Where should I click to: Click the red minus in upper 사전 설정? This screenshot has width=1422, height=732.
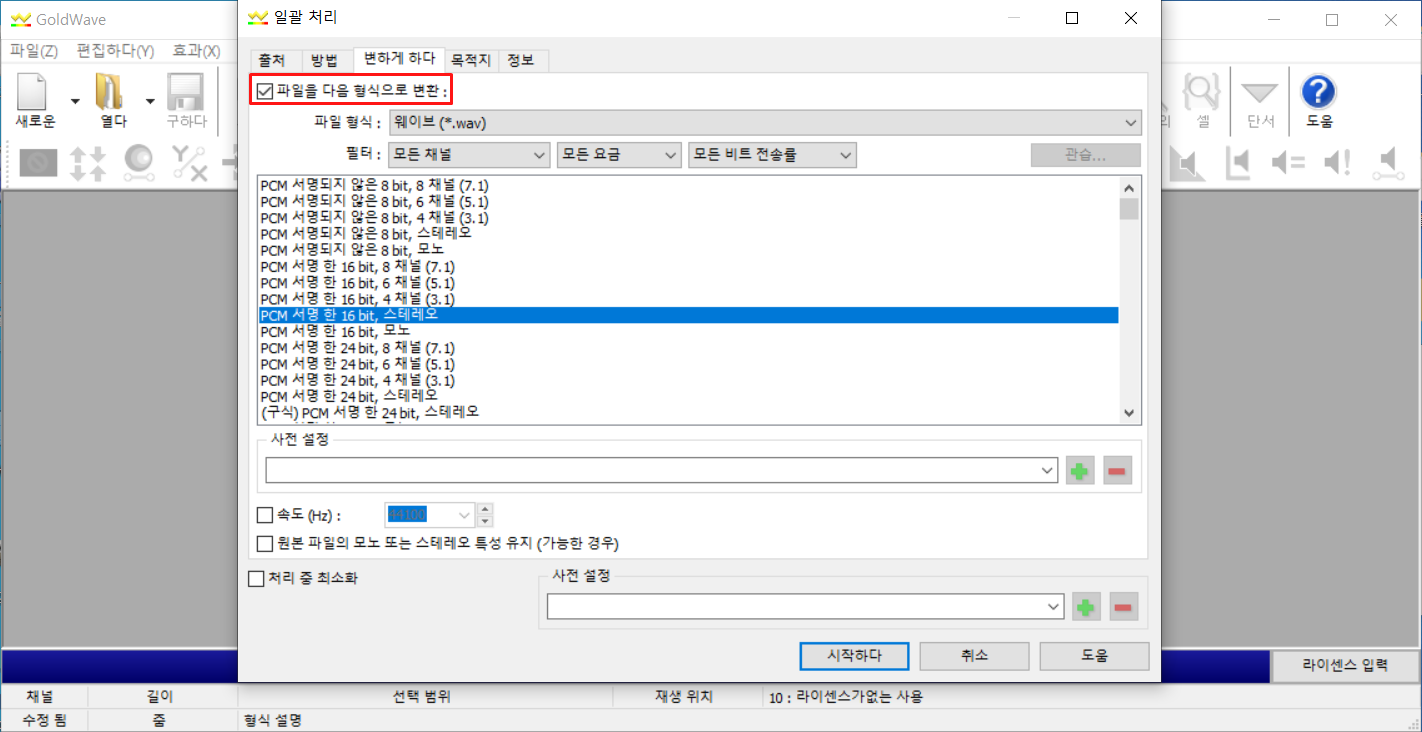tap(1118, 470)
